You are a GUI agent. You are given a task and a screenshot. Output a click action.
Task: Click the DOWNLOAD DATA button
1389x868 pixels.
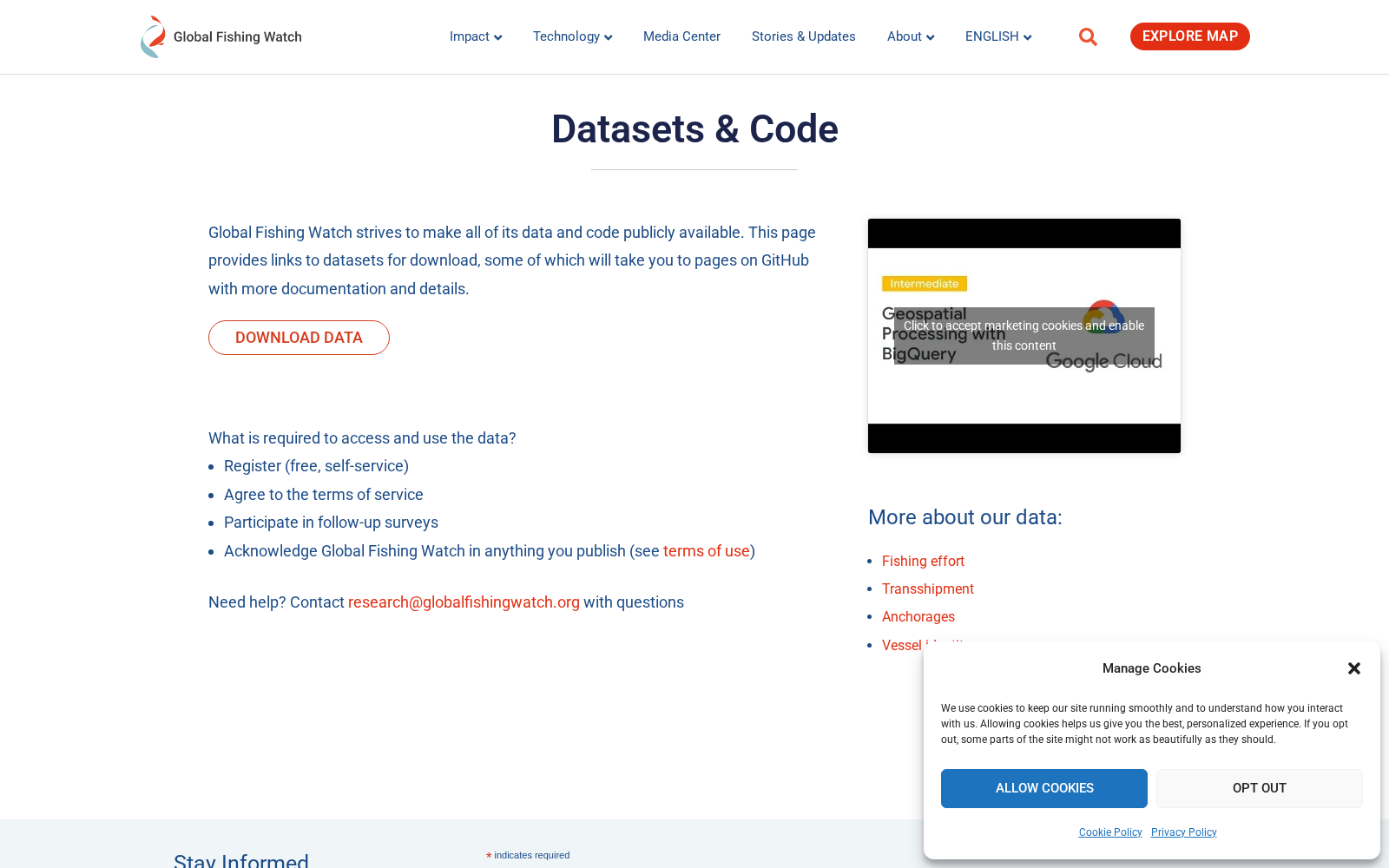pyautogui.click(x=299, y=338)
